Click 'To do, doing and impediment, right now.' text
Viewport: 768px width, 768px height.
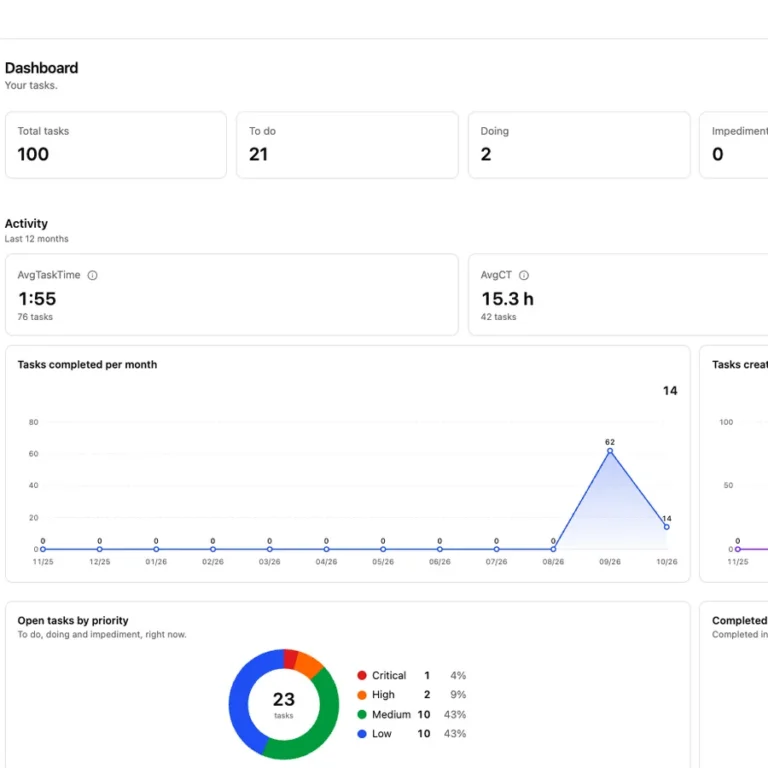(x=102, y=635)
